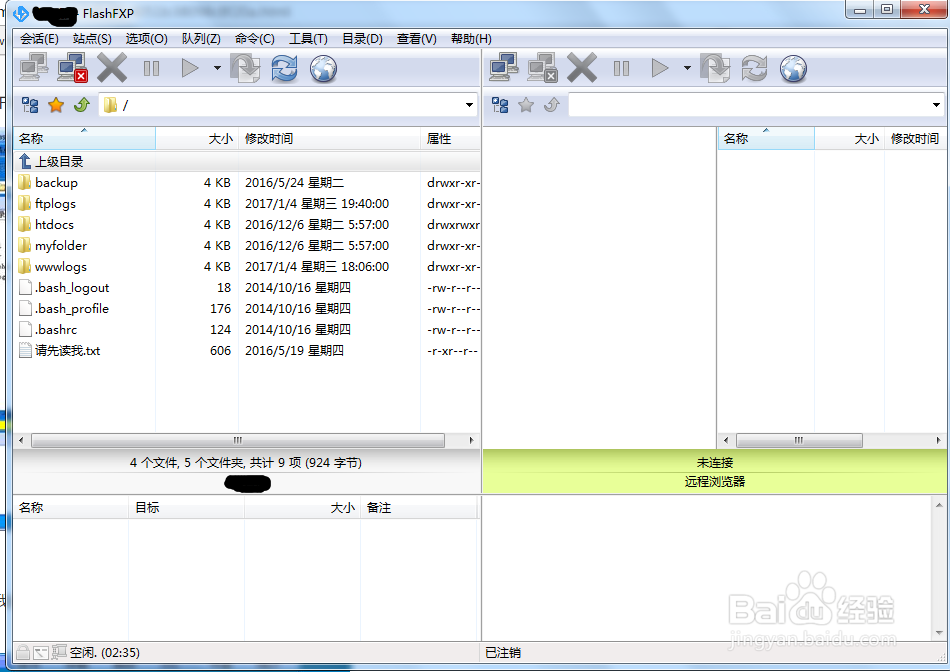
Task: Click the right pane Transfer file icon
Action: (x=715, y=67)
